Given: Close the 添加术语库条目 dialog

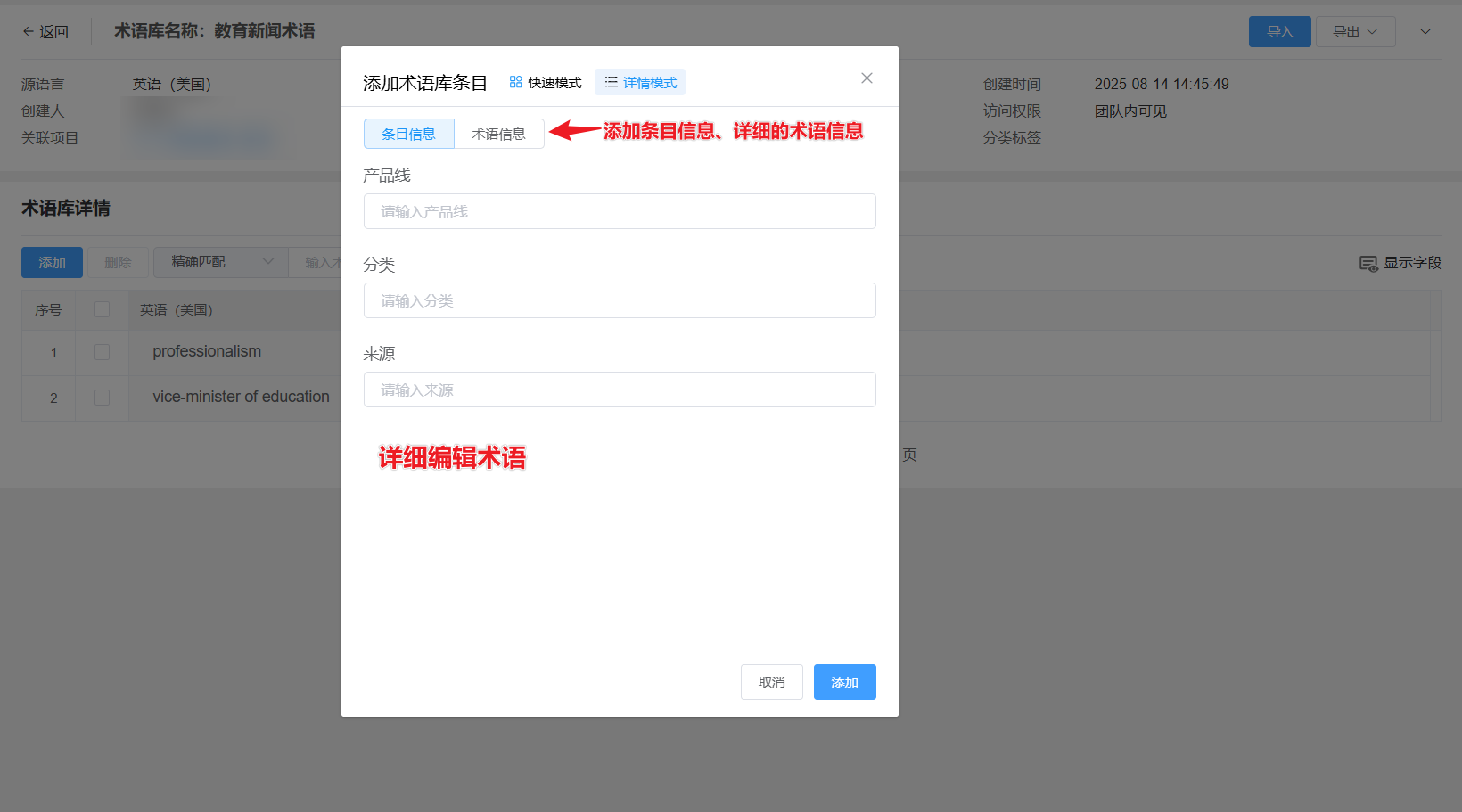Looking at the screenshot, I should tap(867, 78).
